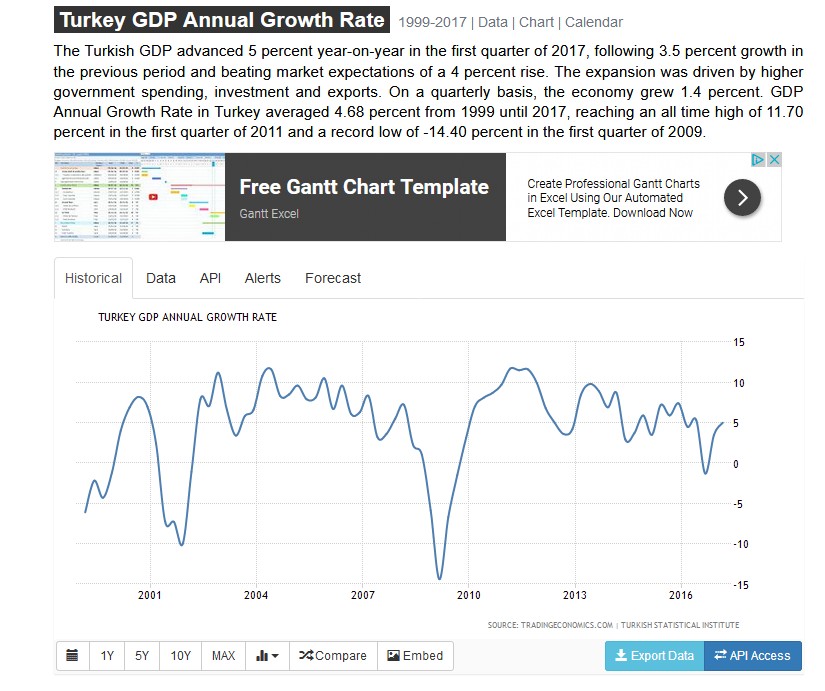Click the Compare button

pyautogui.click(x=333, y=656)
